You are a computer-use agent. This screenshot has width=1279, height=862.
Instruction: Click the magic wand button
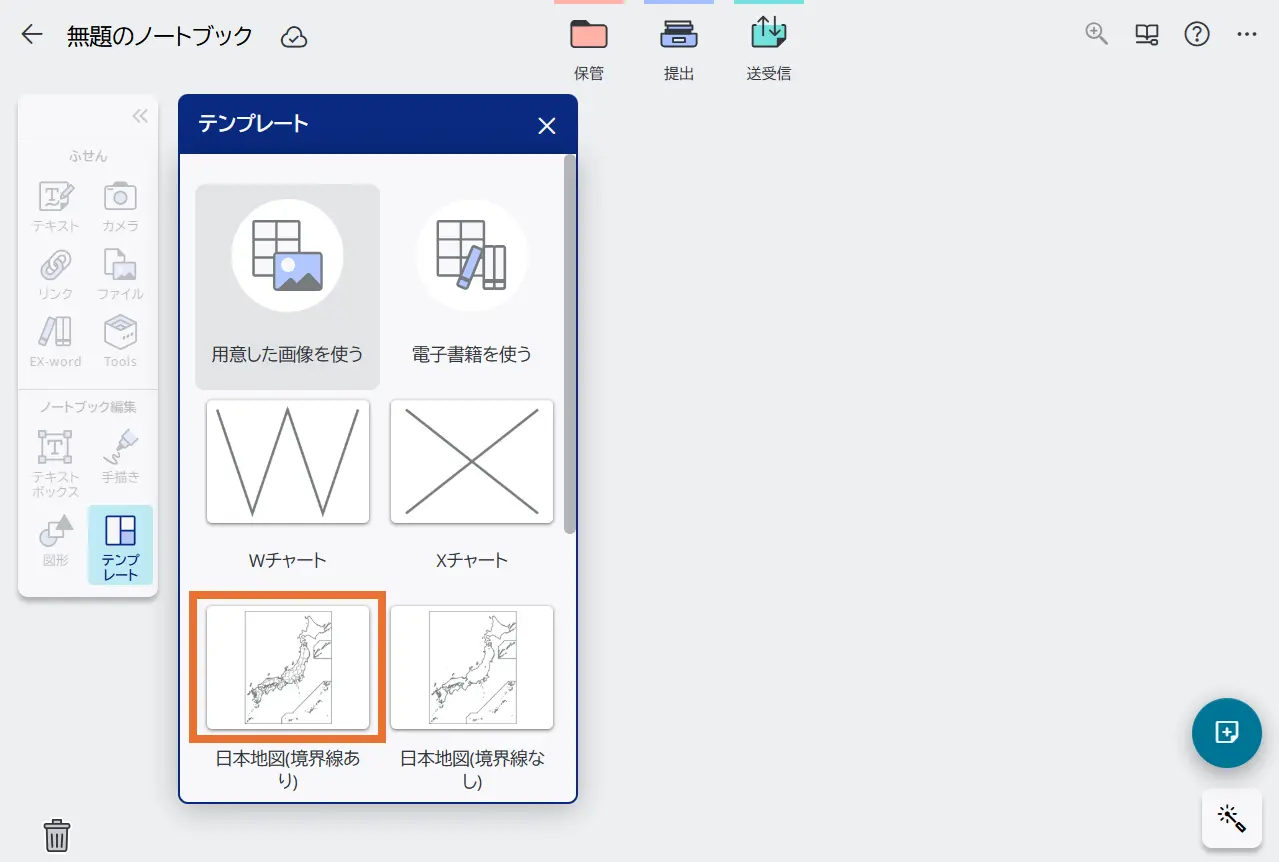pyautogui.click(x=1231, y=818)
